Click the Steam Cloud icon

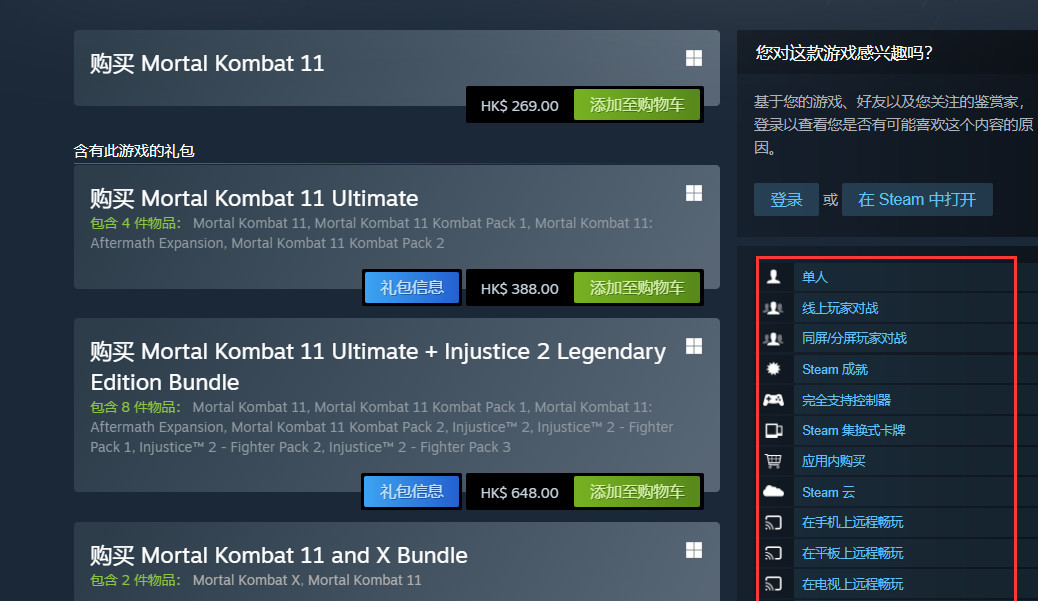(773, 492)
